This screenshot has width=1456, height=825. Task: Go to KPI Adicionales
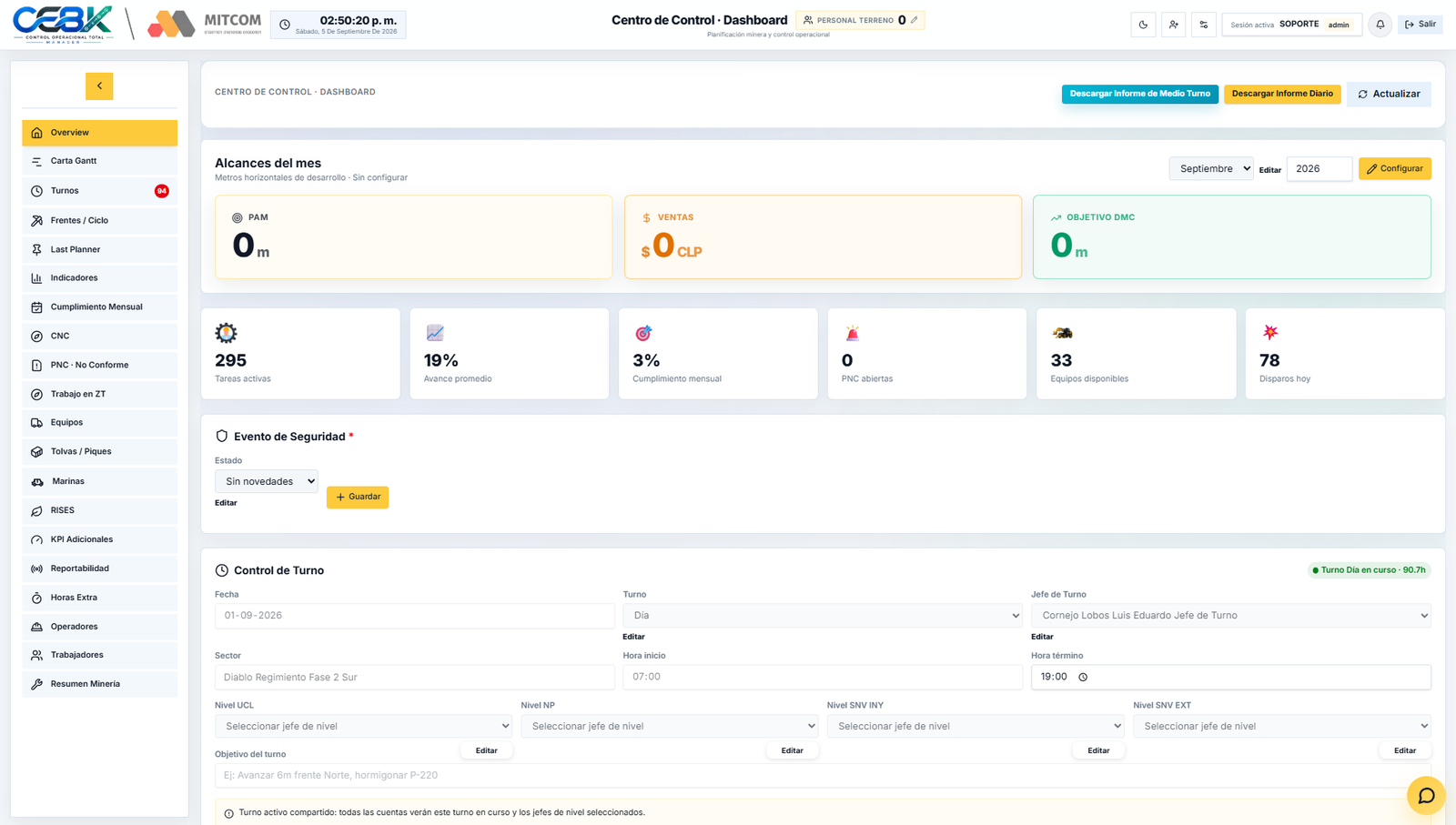[99, 539]
